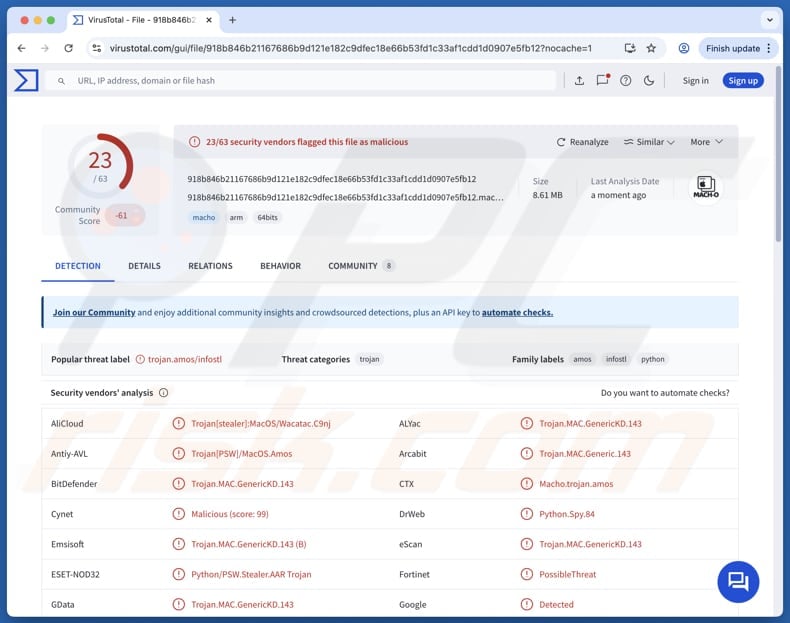Click the VirusTotal logo icon
790x623 pixels.
pyautogui.click(x=26, y=80)
